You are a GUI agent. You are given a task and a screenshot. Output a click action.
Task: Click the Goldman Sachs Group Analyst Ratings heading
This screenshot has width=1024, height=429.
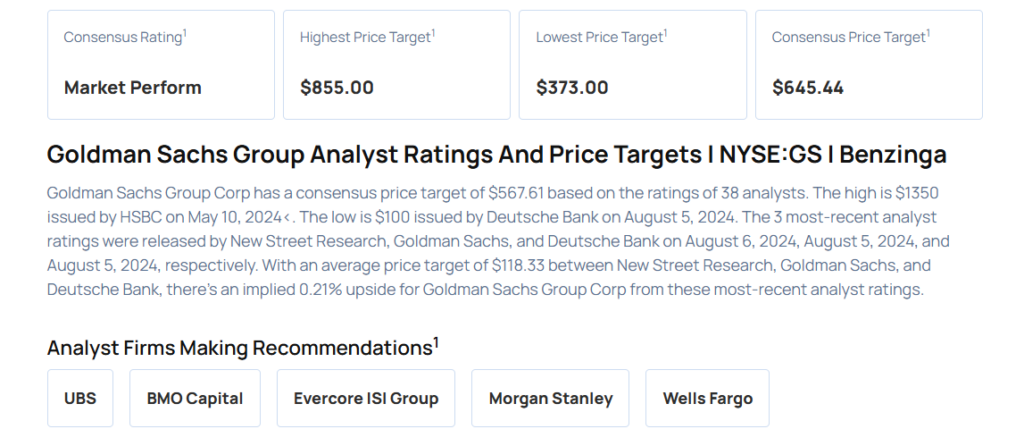[x=496, y=155]
